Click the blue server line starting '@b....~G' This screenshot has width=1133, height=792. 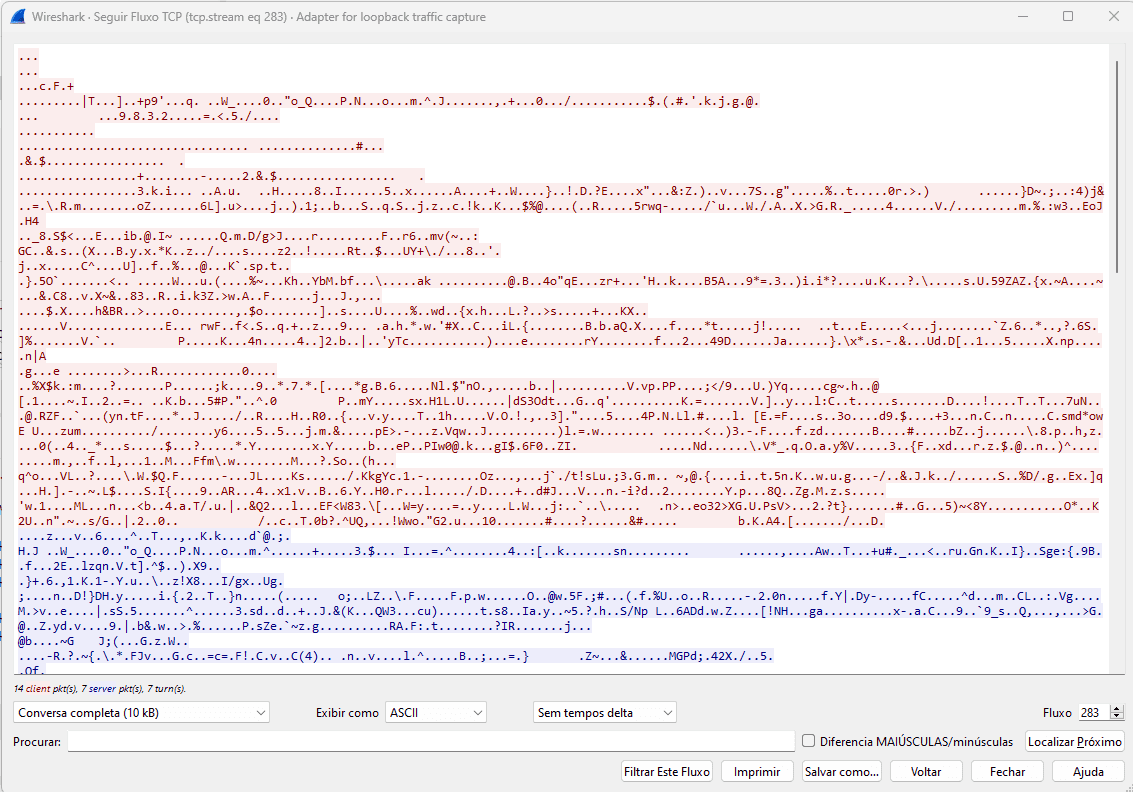[103, 641]
